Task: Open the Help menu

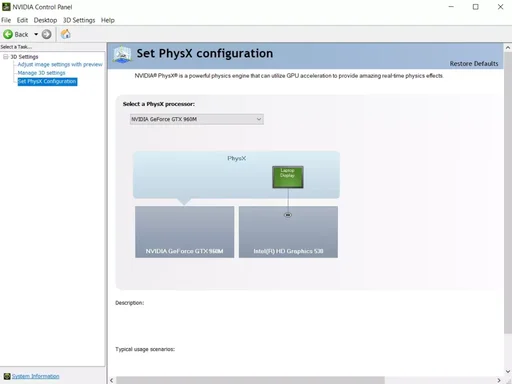Action: 108,20
